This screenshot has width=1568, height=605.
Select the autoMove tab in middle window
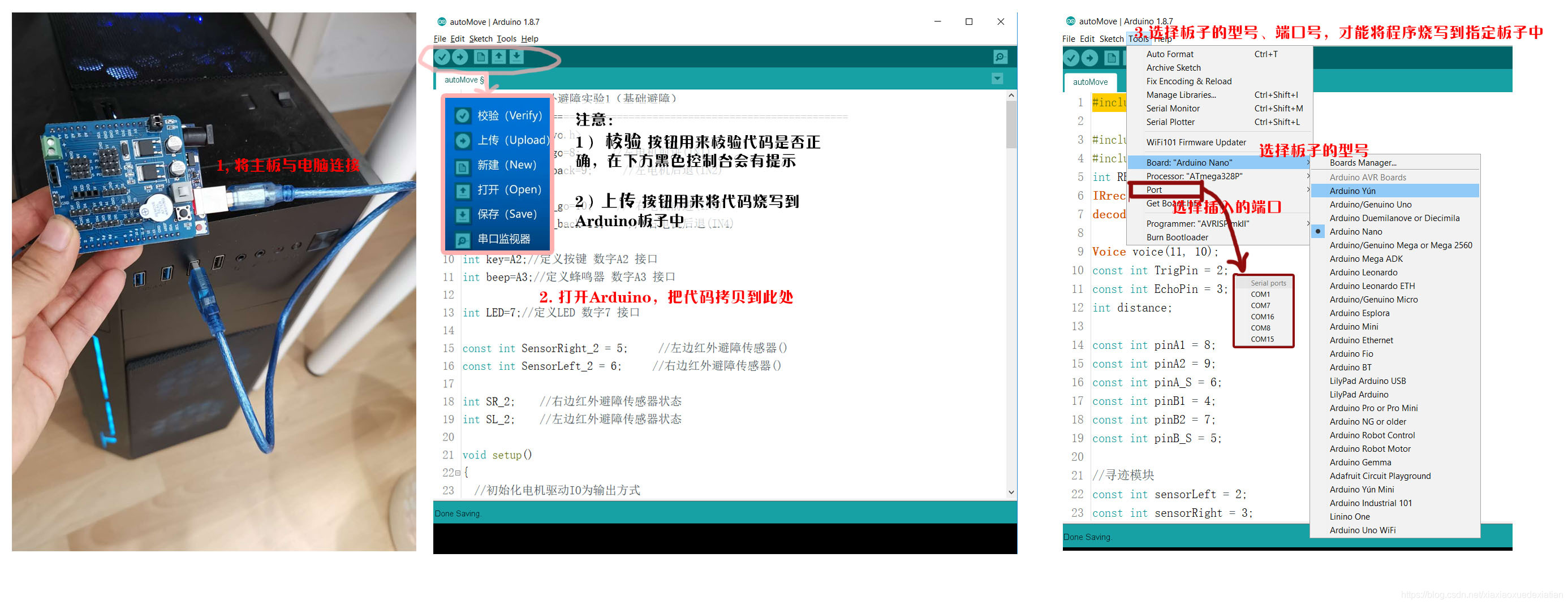pos(464,80)
